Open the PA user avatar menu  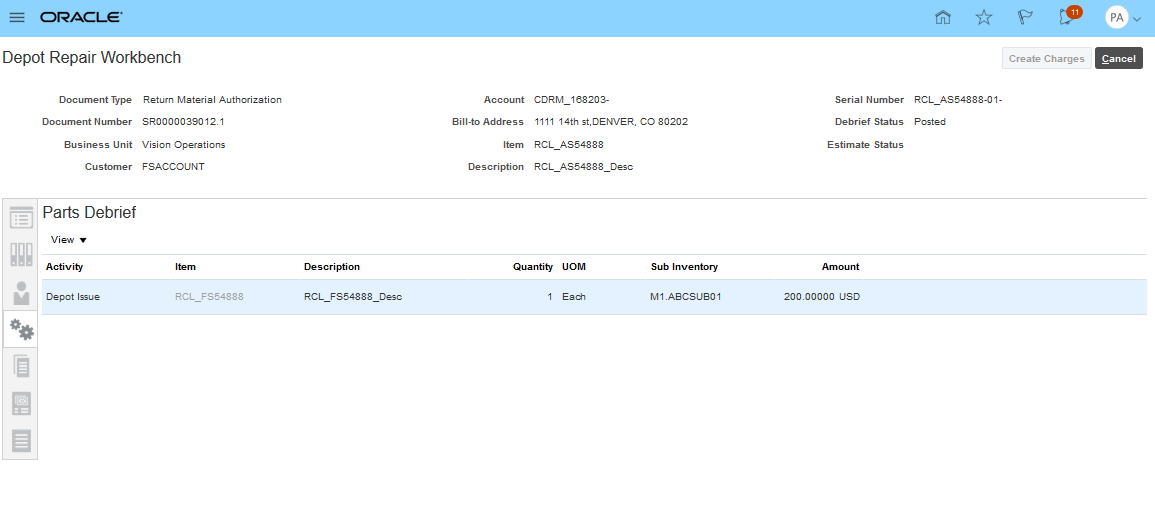1123,18
